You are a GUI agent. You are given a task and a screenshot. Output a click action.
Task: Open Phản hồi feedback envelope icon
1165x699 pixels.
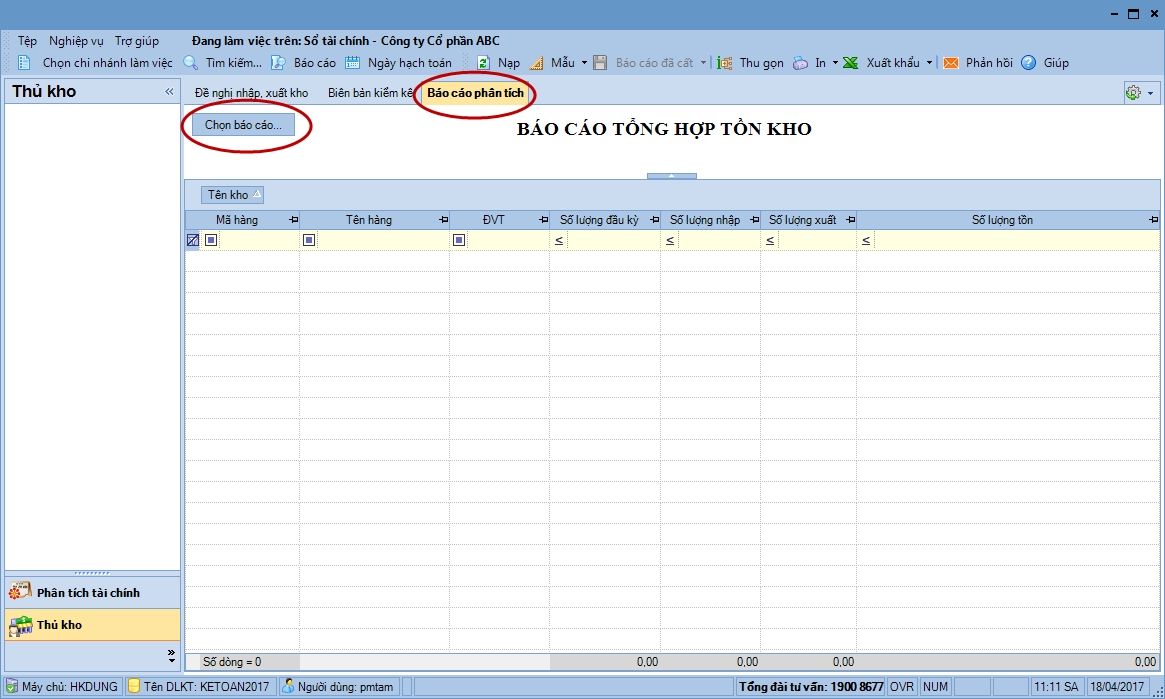[x=951, y=63]
